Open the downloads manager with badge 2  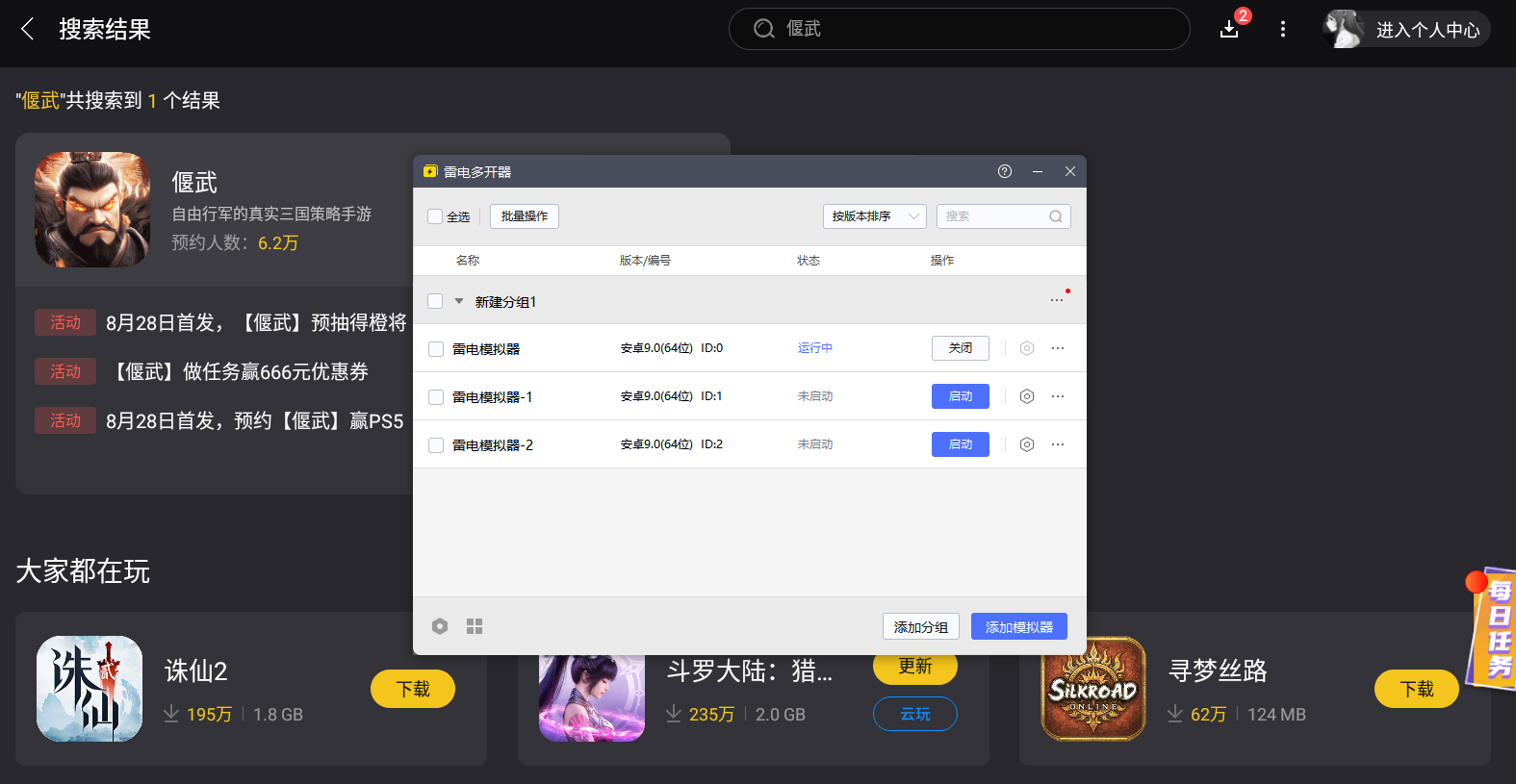point(1229,29)
